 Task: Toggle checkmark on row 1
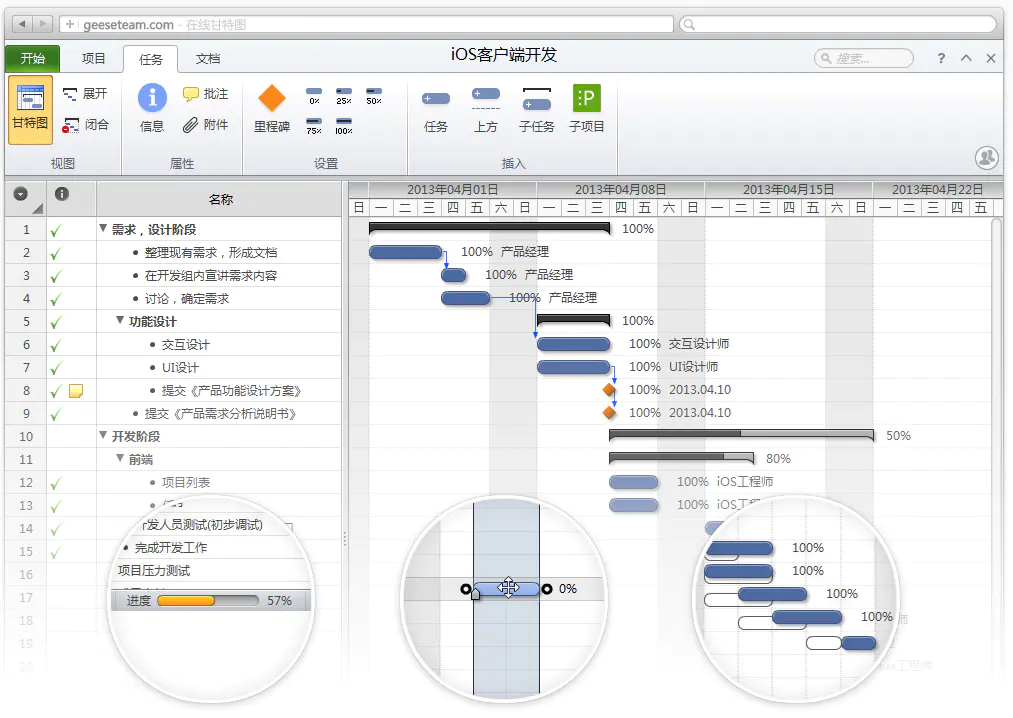pyautogui.click(x=56, y=230)
